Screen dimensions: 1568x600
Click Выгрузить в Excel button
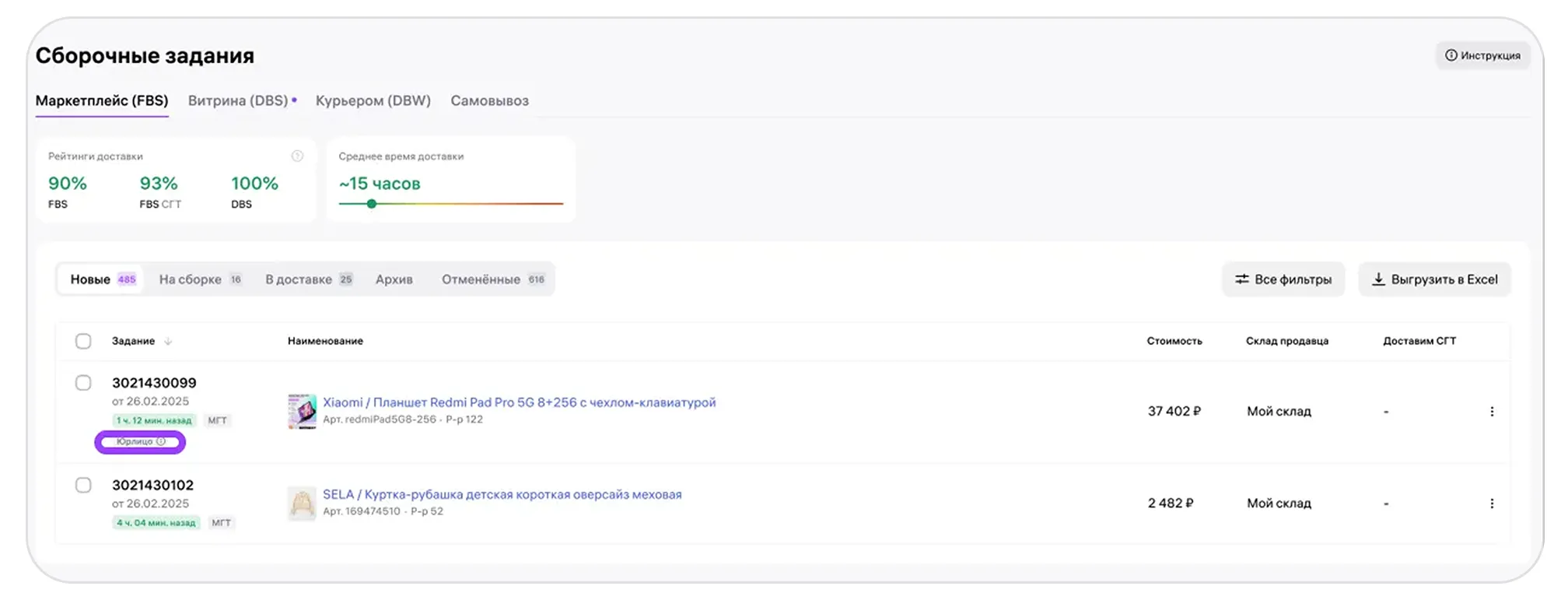1434,279
